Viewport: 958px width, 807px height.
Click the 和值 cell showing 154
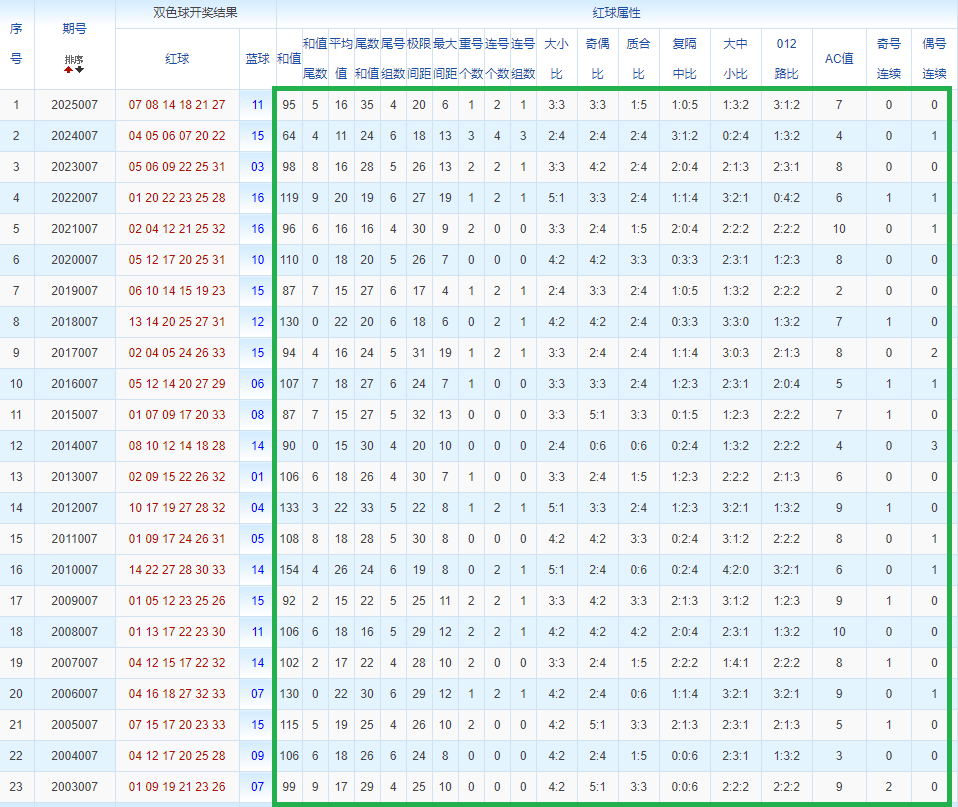click(x=289, y=570)
